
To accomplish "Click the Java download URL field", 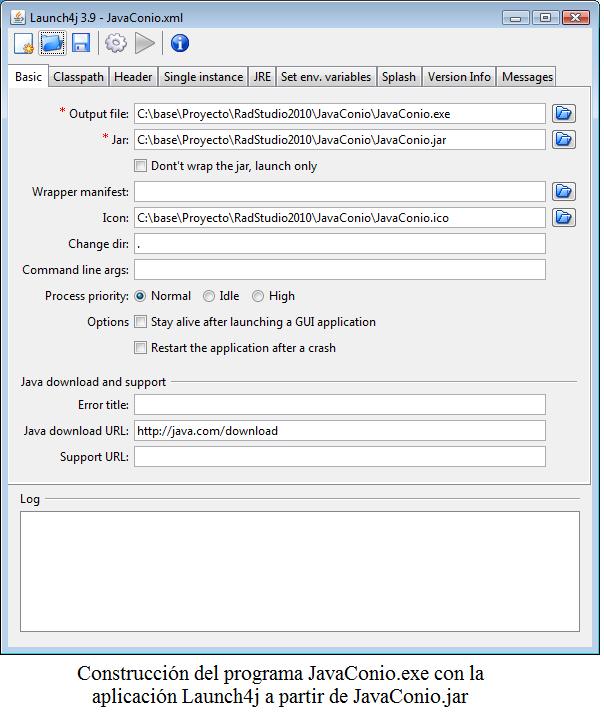I will tap(340, 430).
